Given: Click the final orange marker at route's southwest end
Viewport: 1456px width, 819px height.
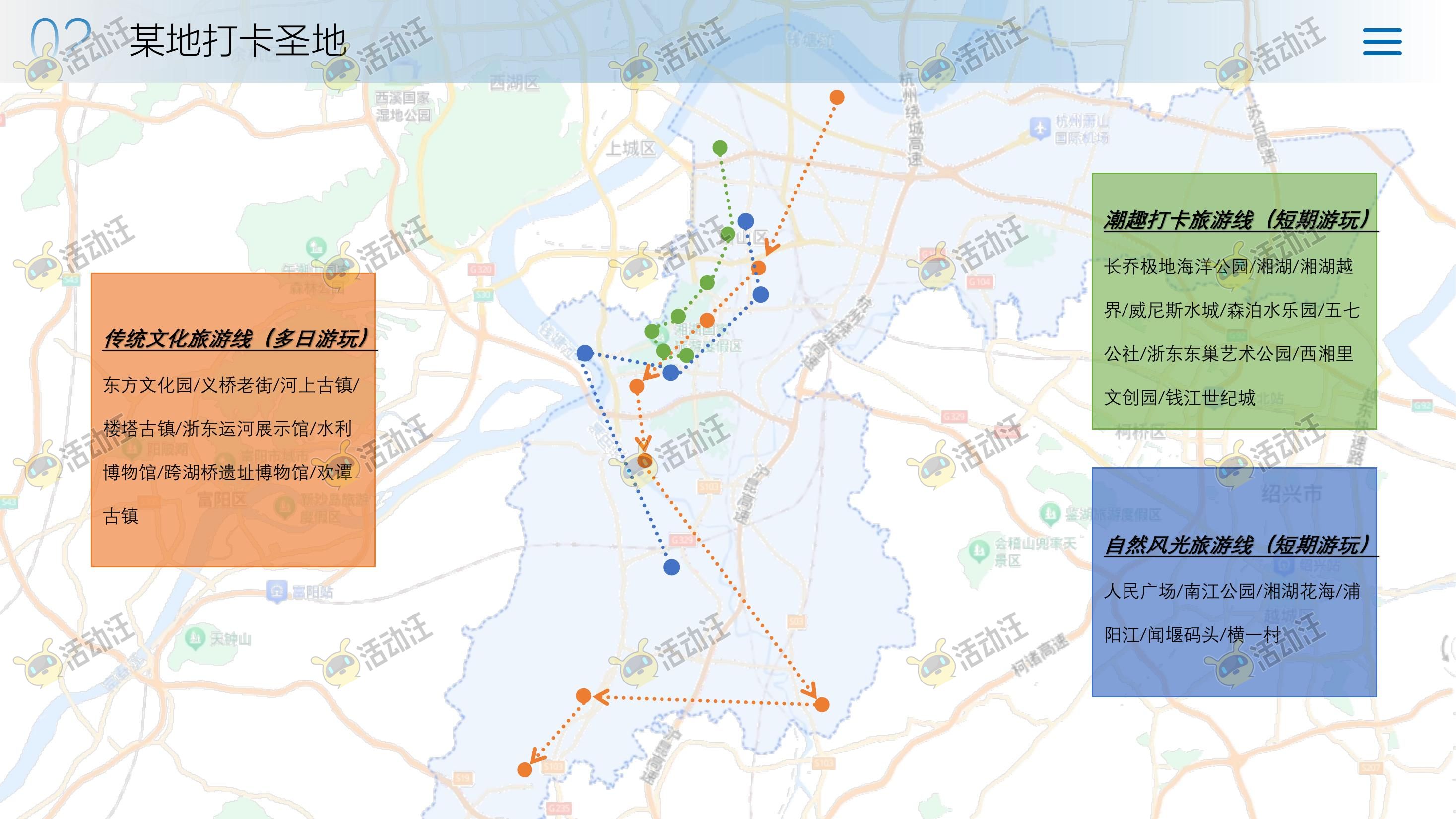Looking at the screenshot, I should [525, 769].
